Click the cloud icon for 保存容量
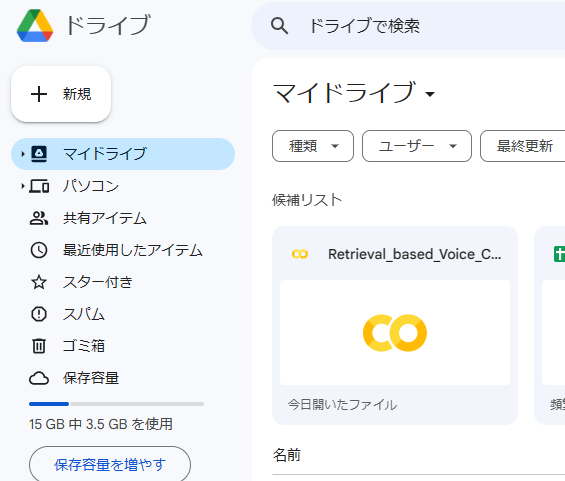This screenshot has width=565, height=481. click(39, 378)
